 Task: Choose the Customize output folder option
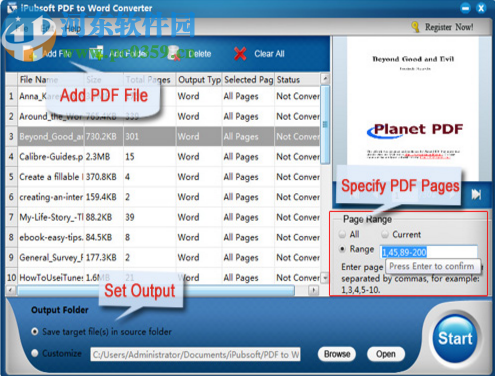tap(35, 353)
